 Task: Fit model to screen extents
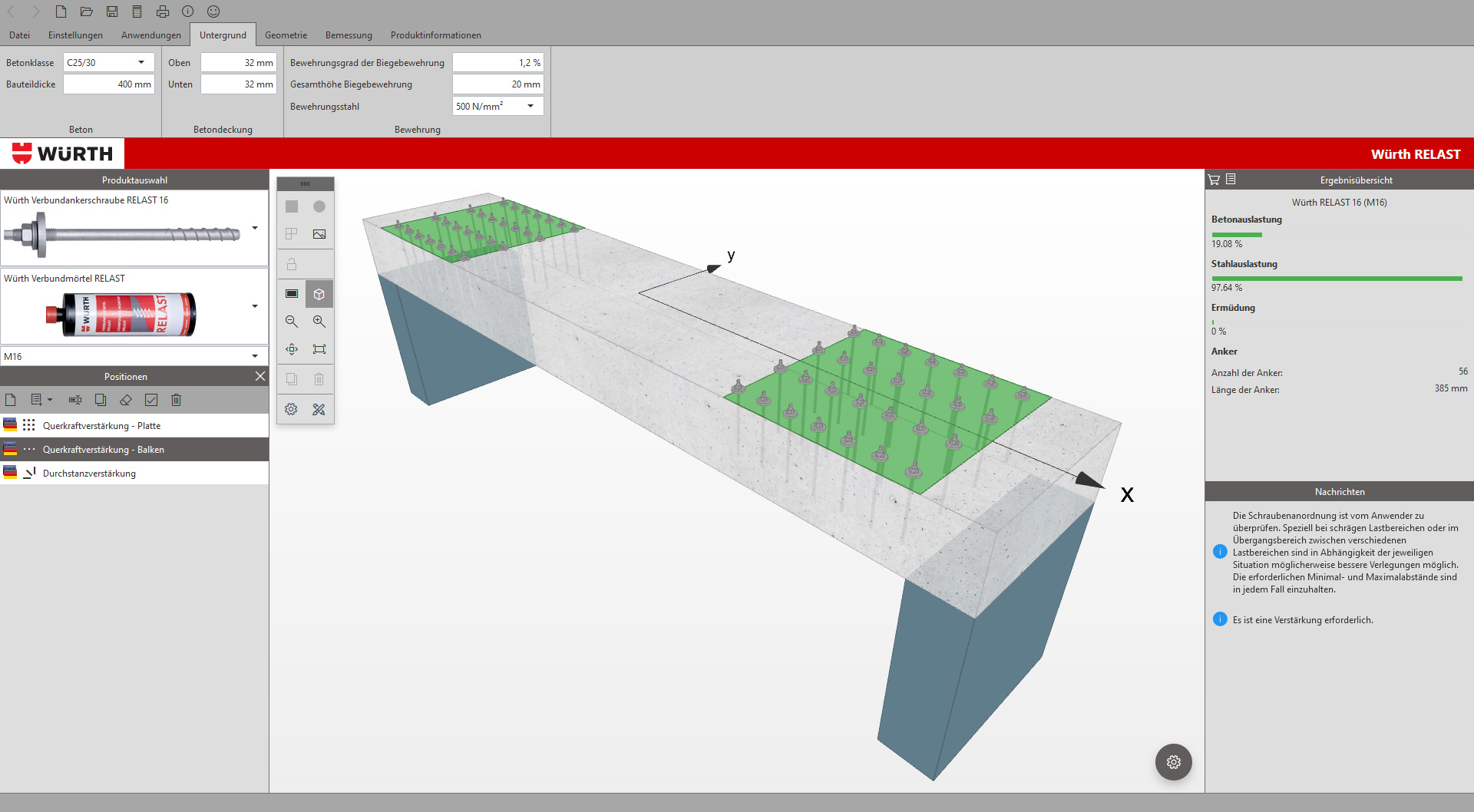(319, 349)
